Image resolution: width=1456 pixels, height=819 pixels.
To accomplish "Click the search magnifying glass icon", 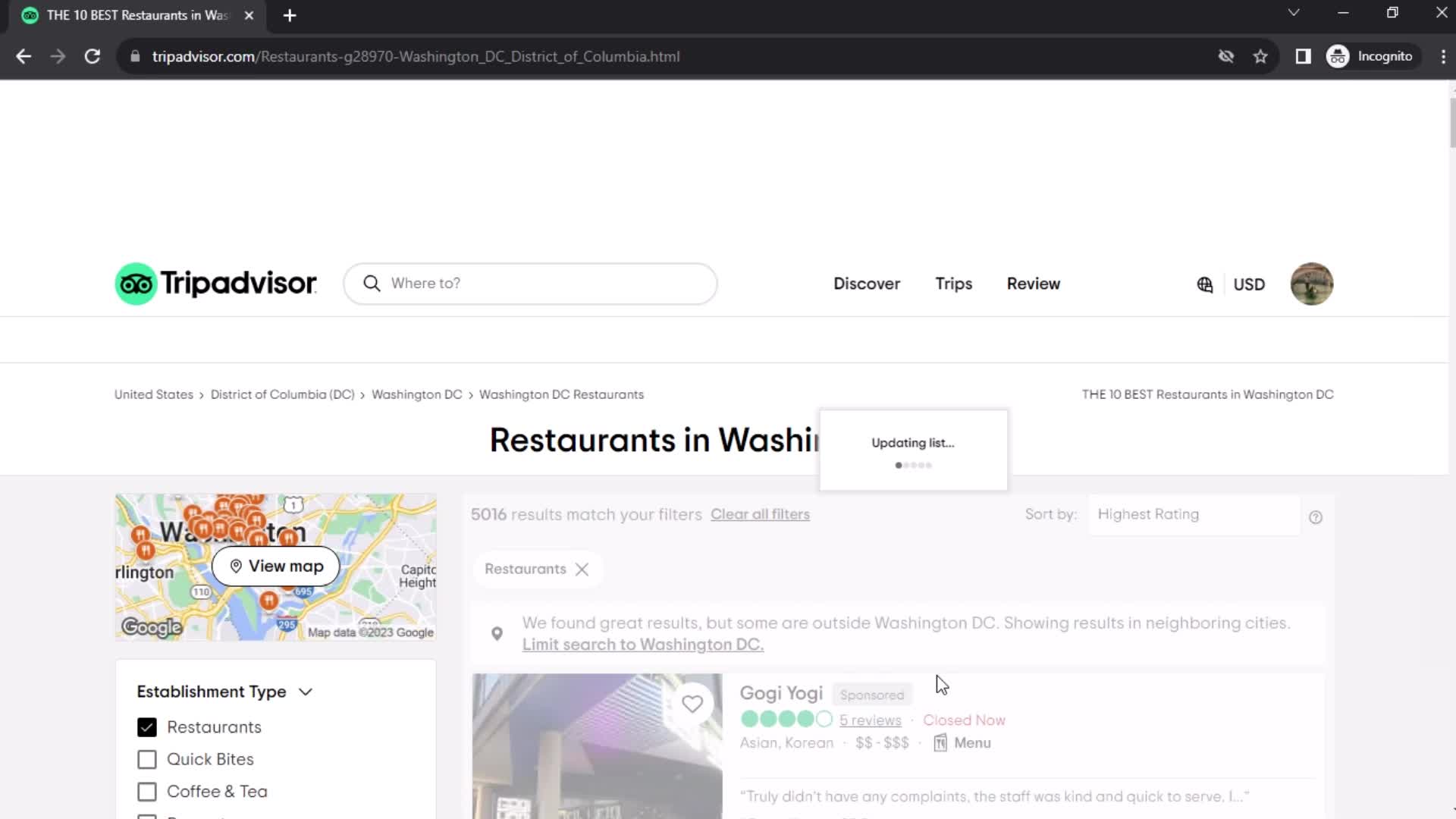I will (371, 283).
